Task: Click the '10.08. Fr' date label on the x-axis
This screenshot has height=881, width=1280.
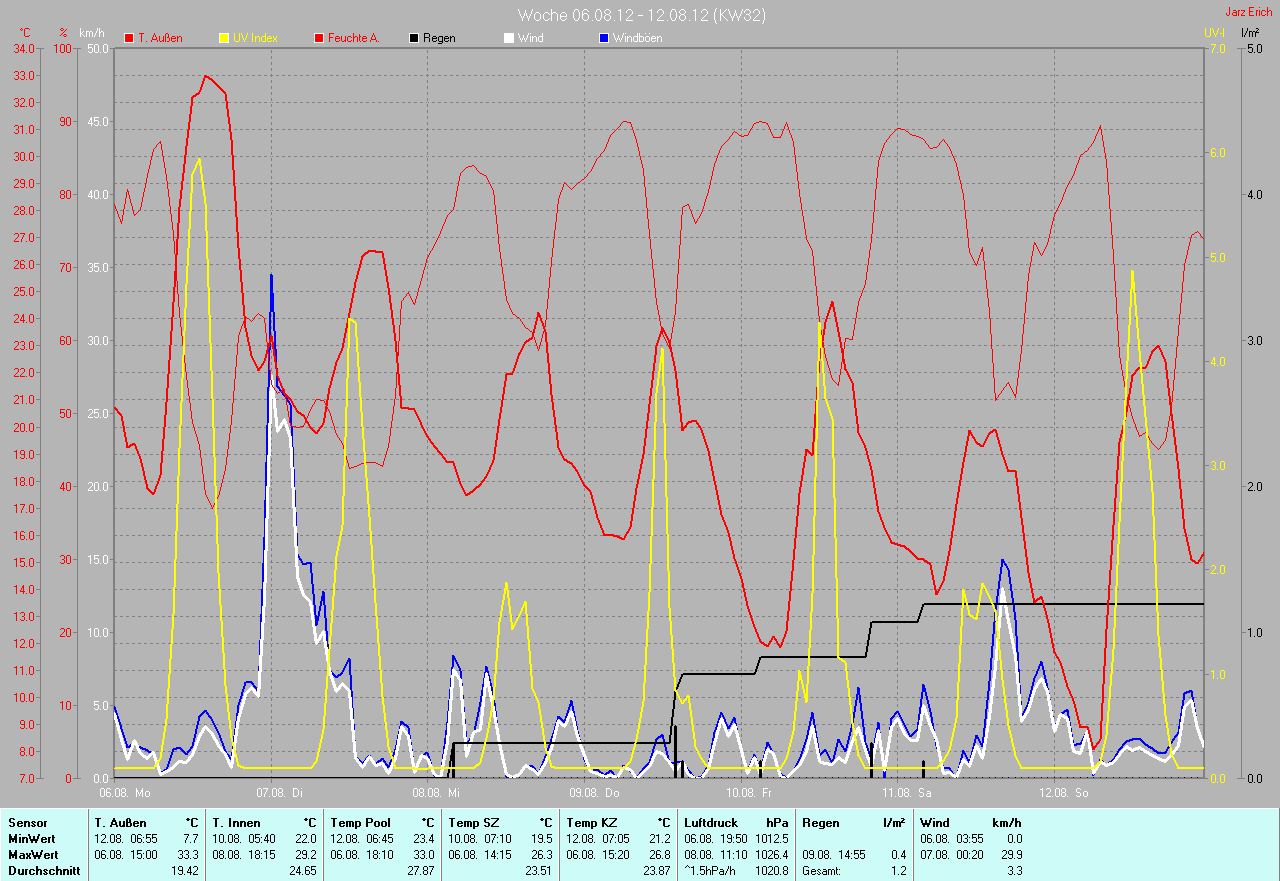Action: [x=749, y=792]
